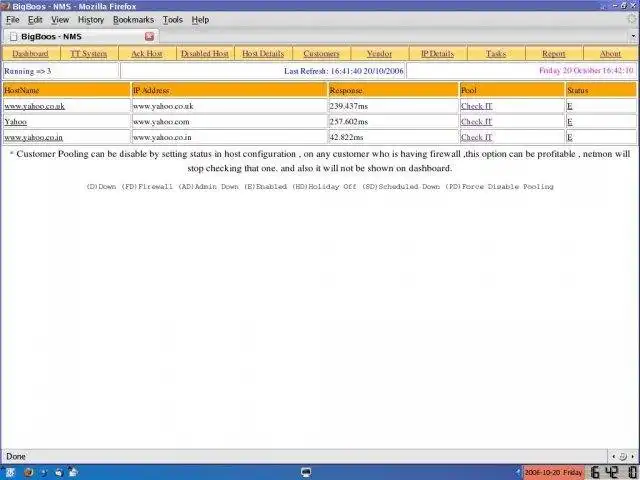The height and width of the screenshot is (480, 640).
Task: Close the BigBoos - NMS tab
Action: pyautogui.click(x=149, y=36)
